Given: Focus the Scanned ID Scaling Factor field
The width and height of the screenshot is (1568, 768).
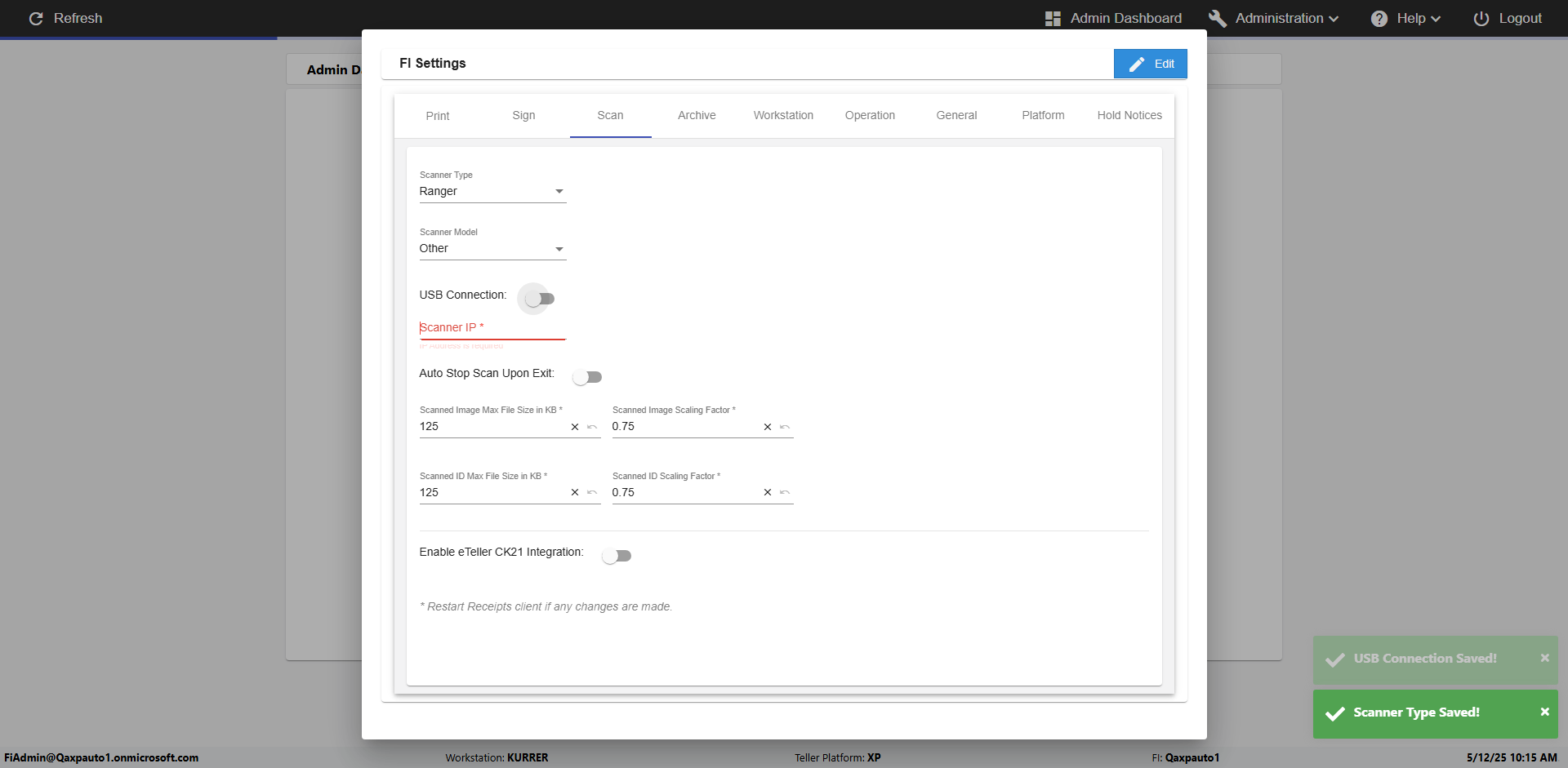Looking at the screenshot, I should [x=685, y=492].
